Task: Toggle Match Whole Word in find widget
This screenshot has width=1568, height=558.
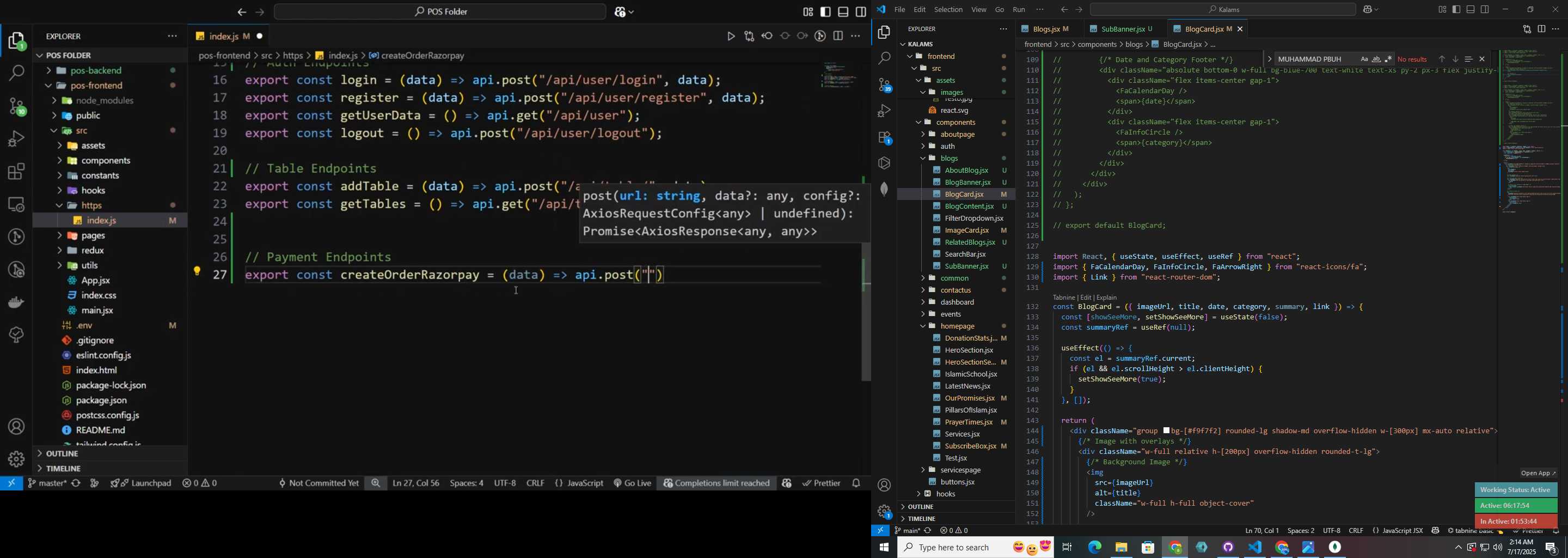Action: tap(1376, 59)
